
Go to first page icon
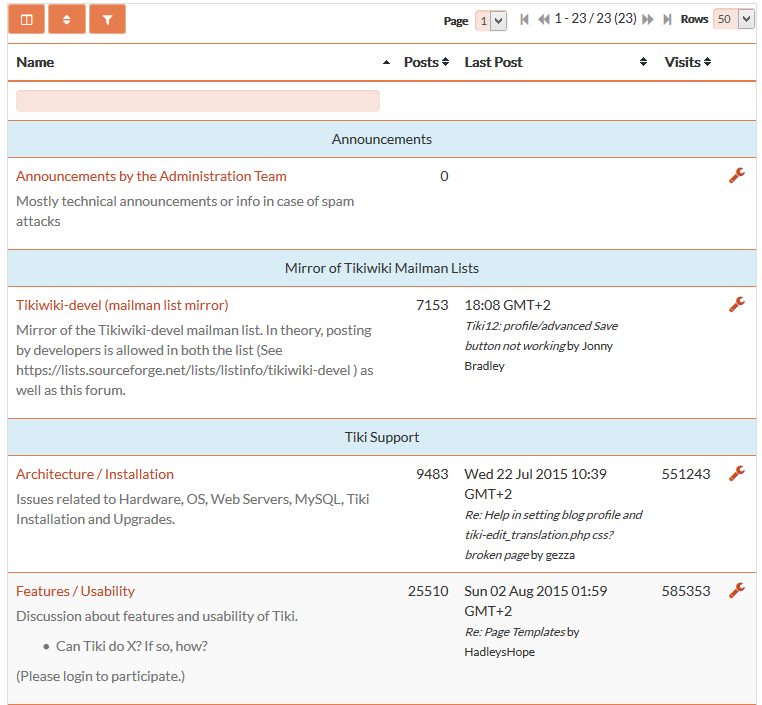pyautogui.click(x=524, y=19)
